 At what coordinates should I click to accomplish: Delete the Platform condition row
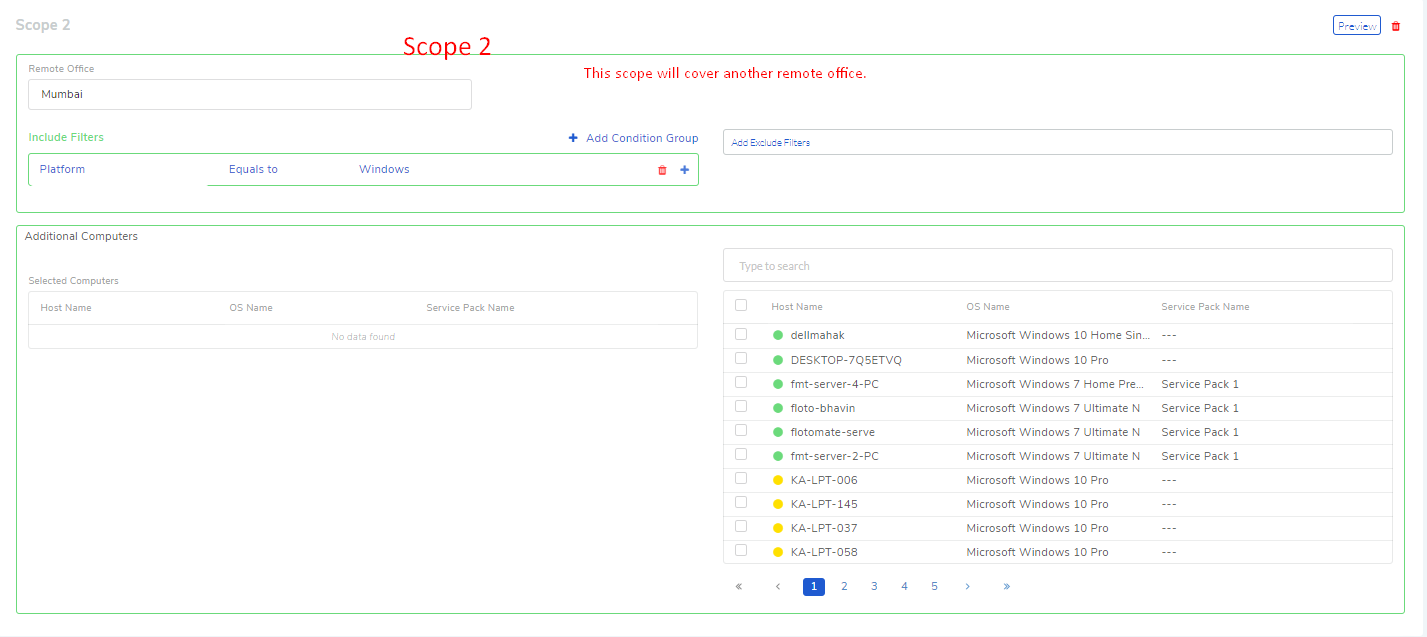[x=662, y=170]
